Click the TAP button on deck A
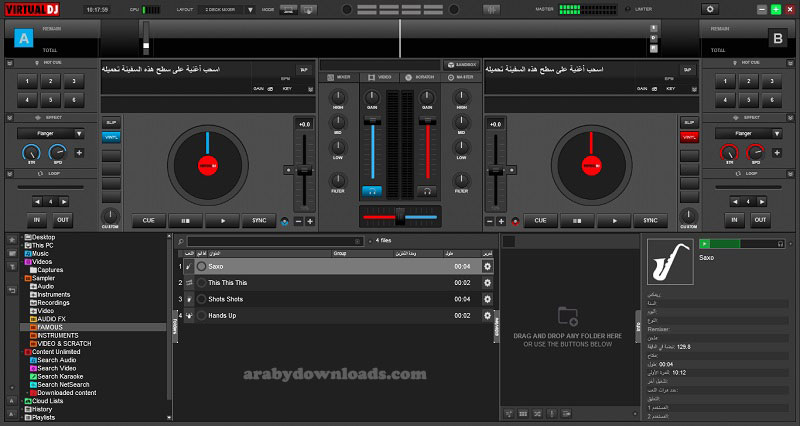800x426 pixels. [x=304, y=69]
